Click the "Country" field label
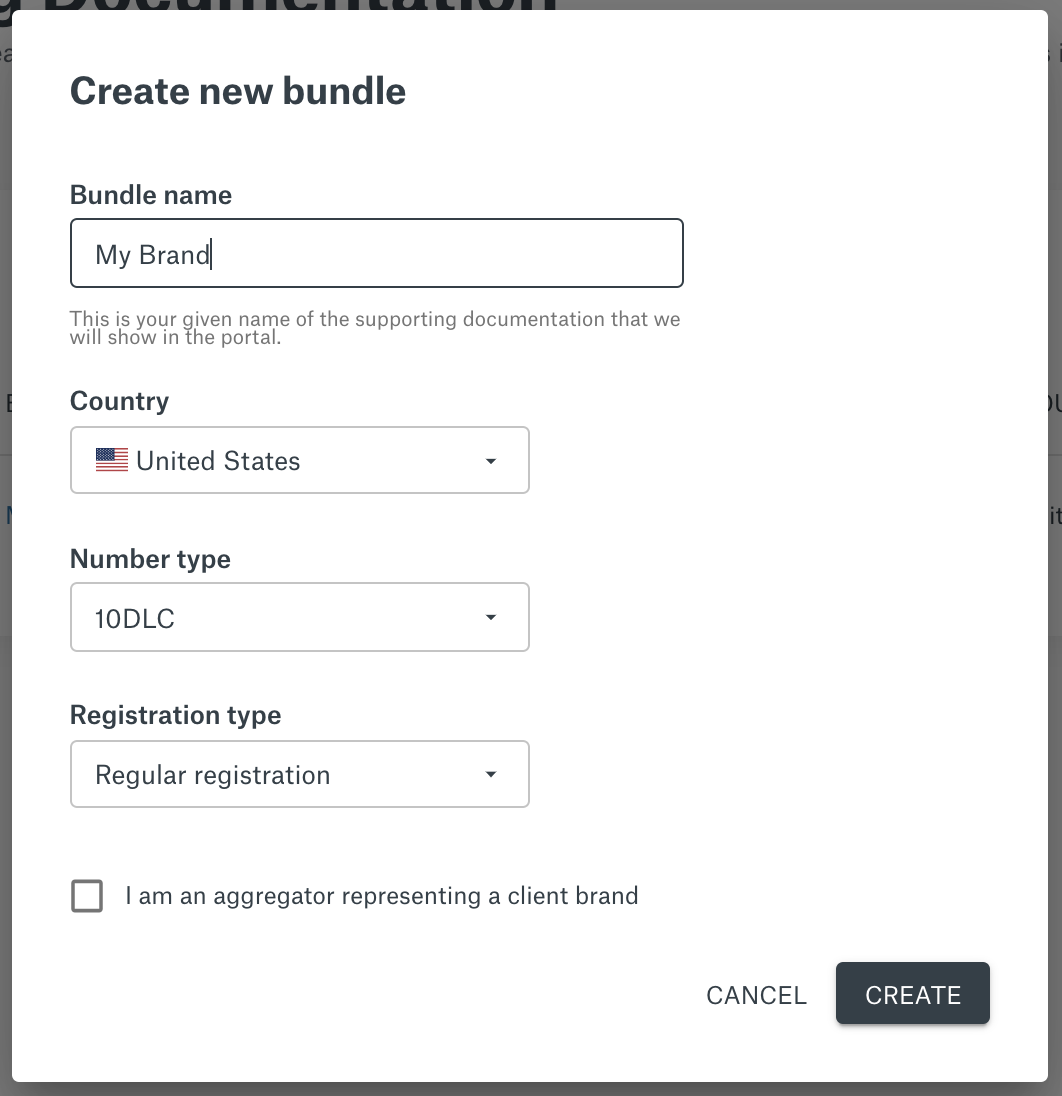The image size is (1062, 1096). click(120, 401)
